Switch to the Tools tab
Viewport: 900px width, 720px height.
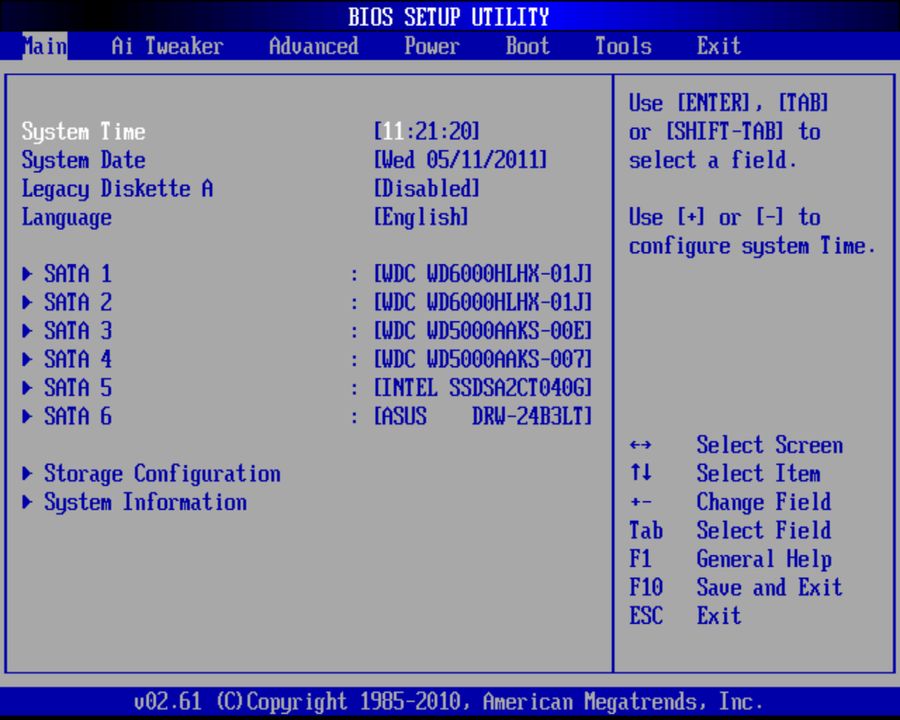point(623,46)
